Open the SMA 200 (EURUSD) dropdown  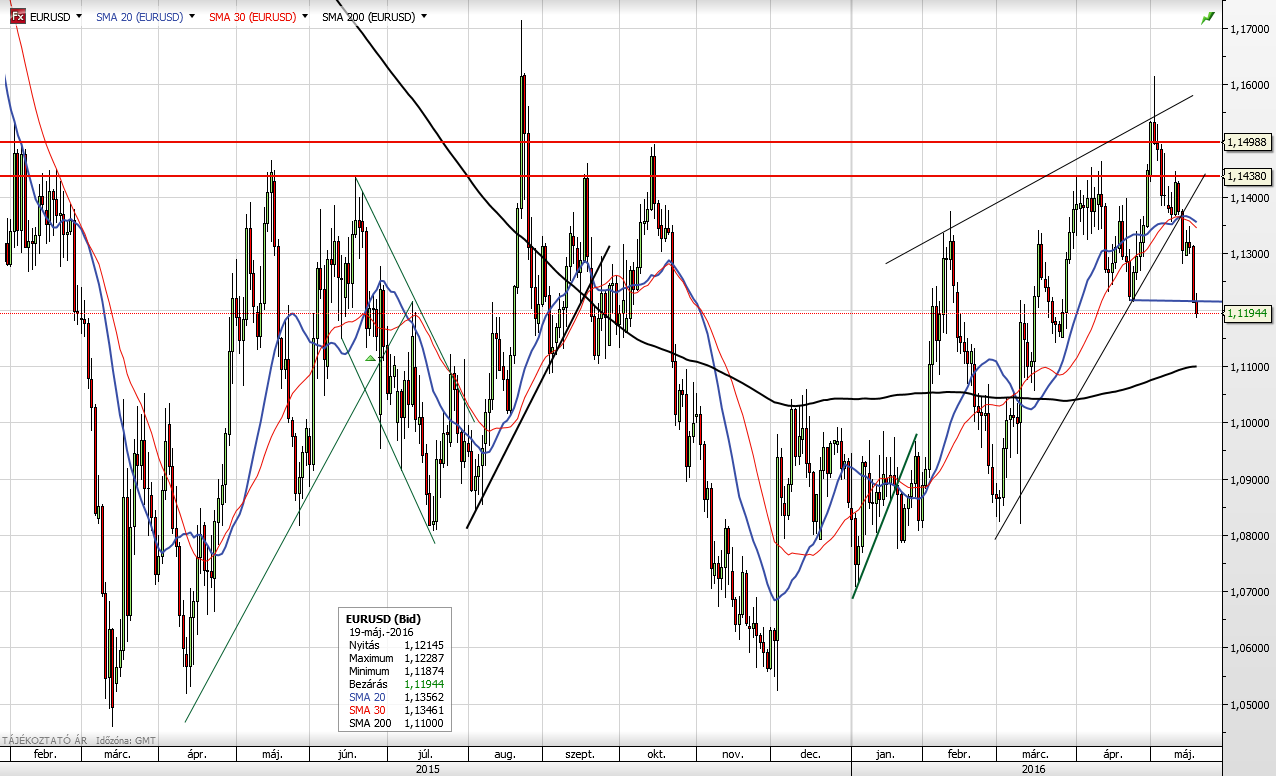424,17
